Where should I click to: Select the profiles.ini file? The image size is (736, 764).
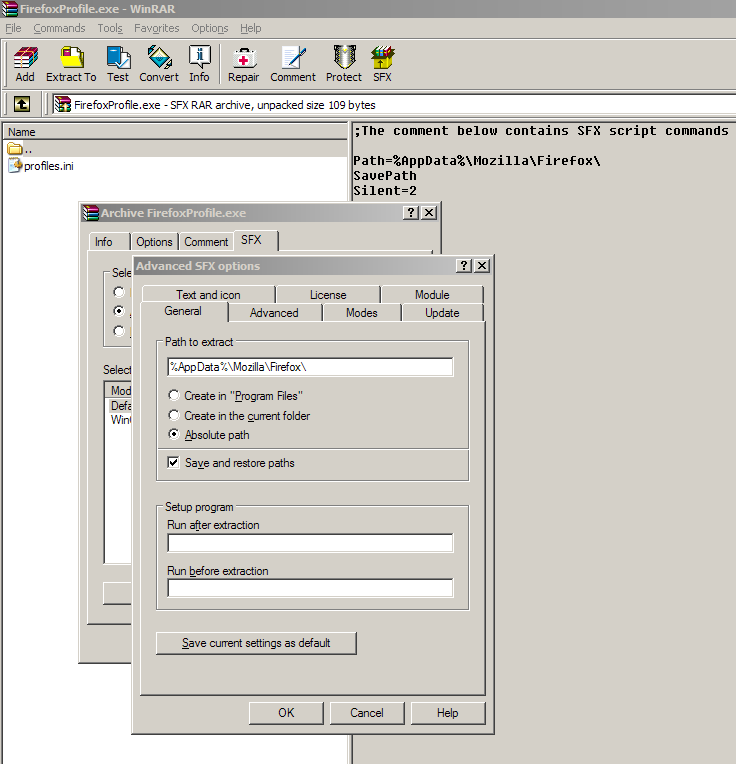(41, 166)
